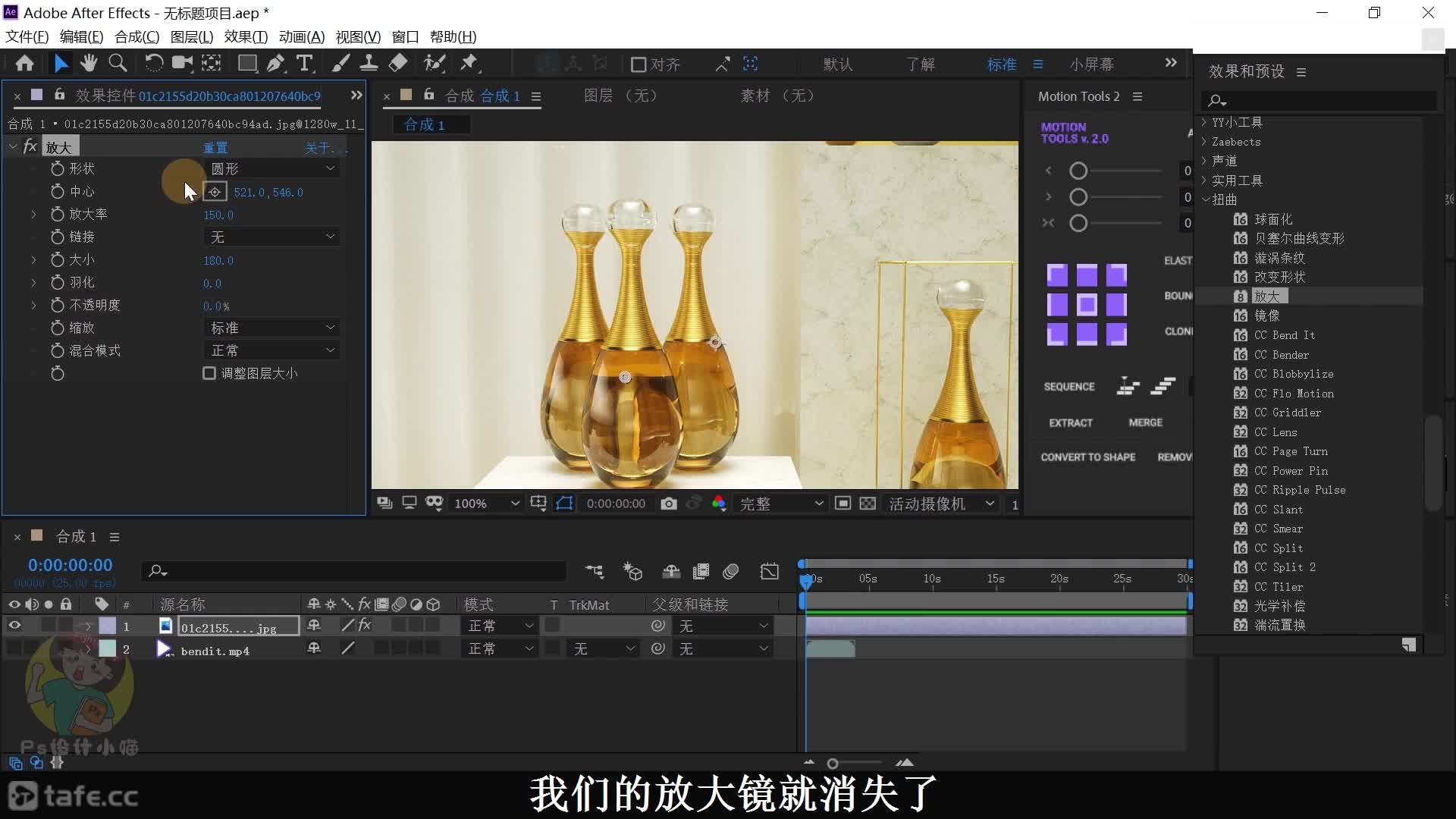
Task: Take a snapshot with camera icon
Action: point(668,504)
